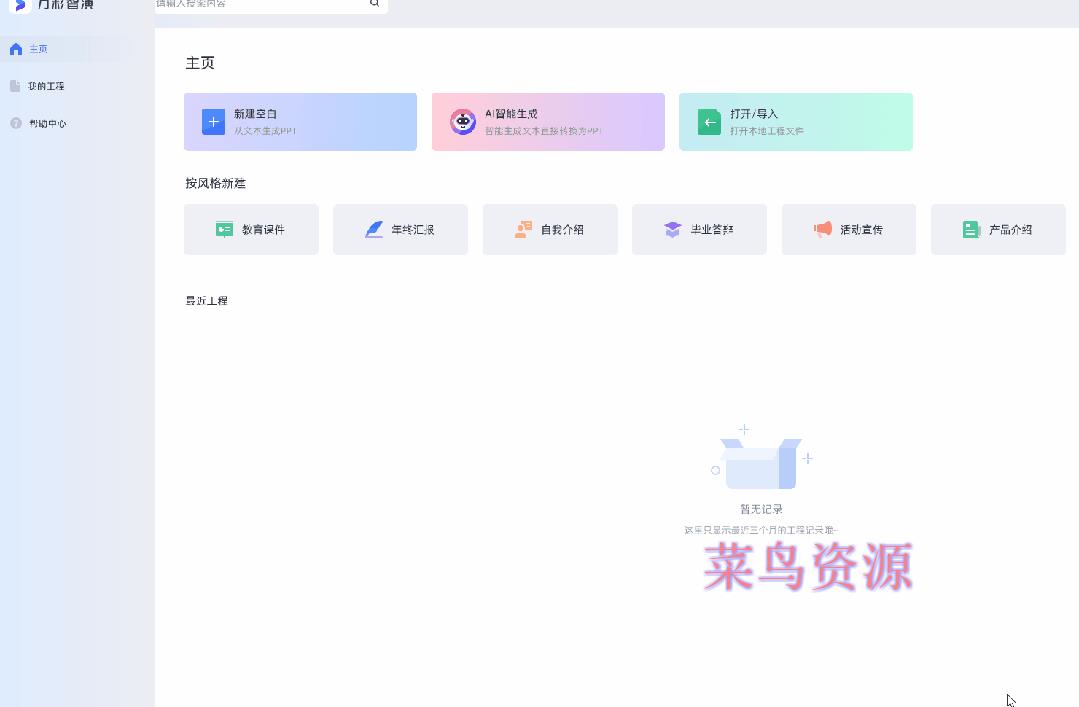
Task: Select the 自我介绍 style category
Action: point(550,229)
